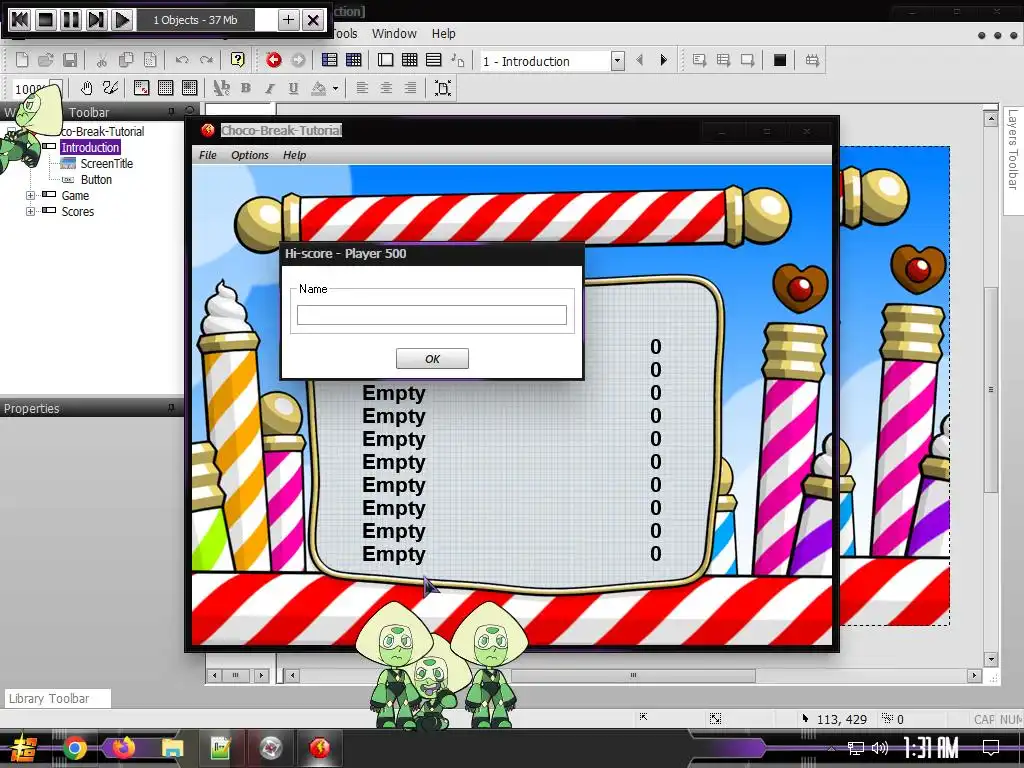Click the black Stop square icon
Image resolution: width=1024 pixels, height=768 pixels.
(x=780, y=60)
